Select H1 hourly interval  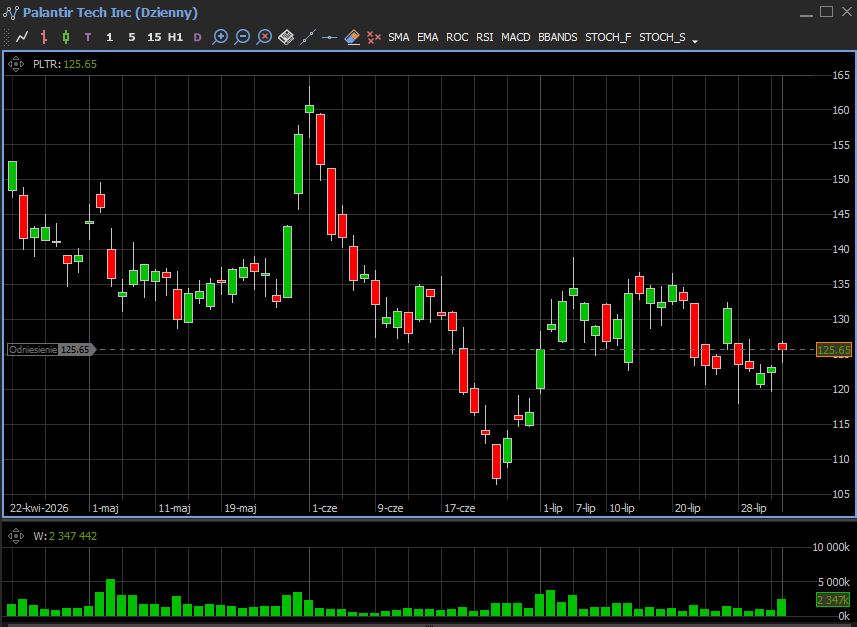[x=175, y=37]
